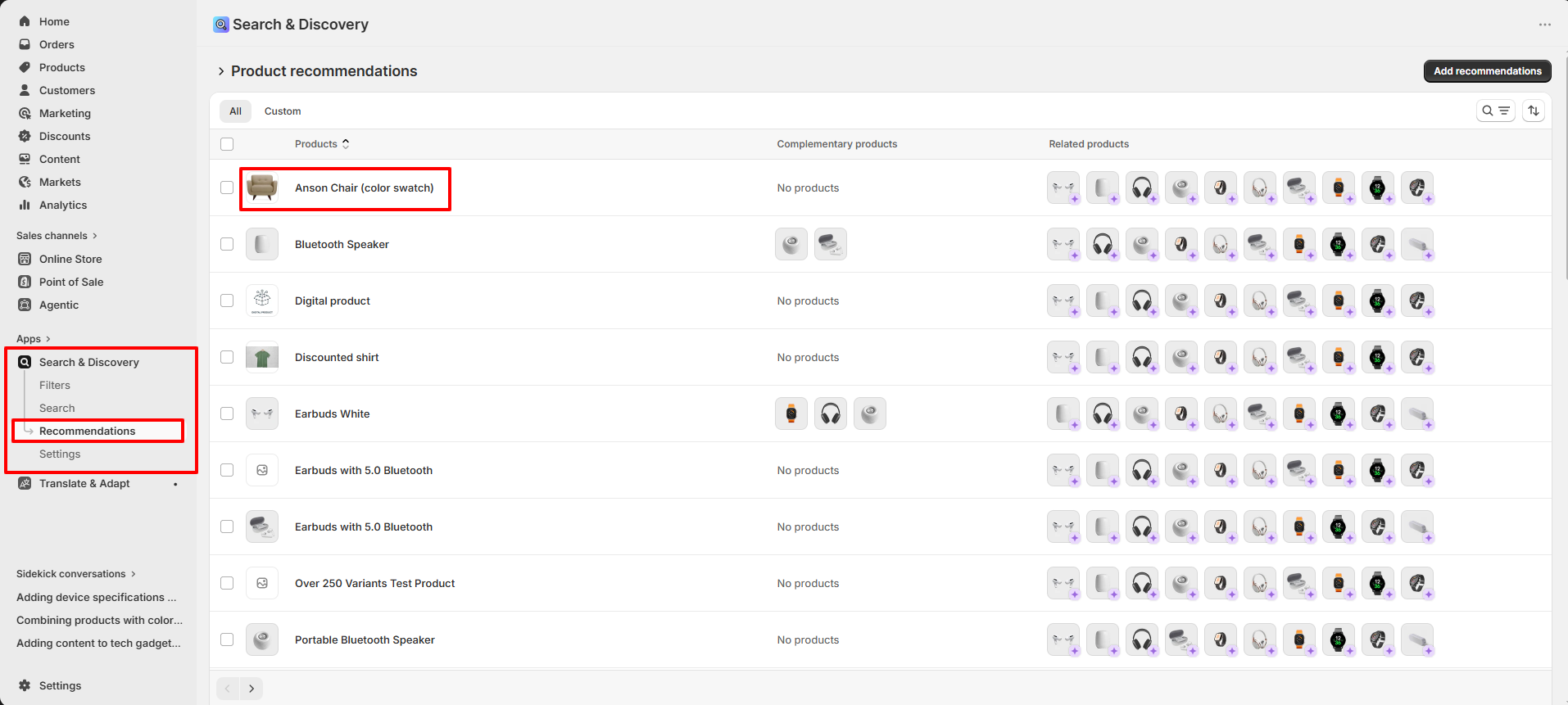
Task: Check the Earbuds White row checkbox
Action: tap(227, 414)
